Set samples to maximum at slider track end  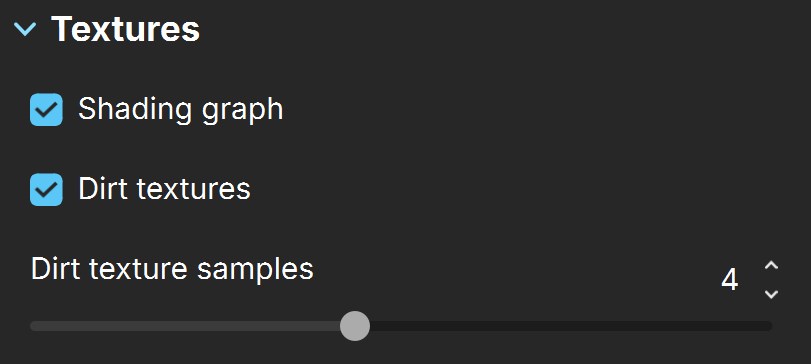click(x=769, y=326)
